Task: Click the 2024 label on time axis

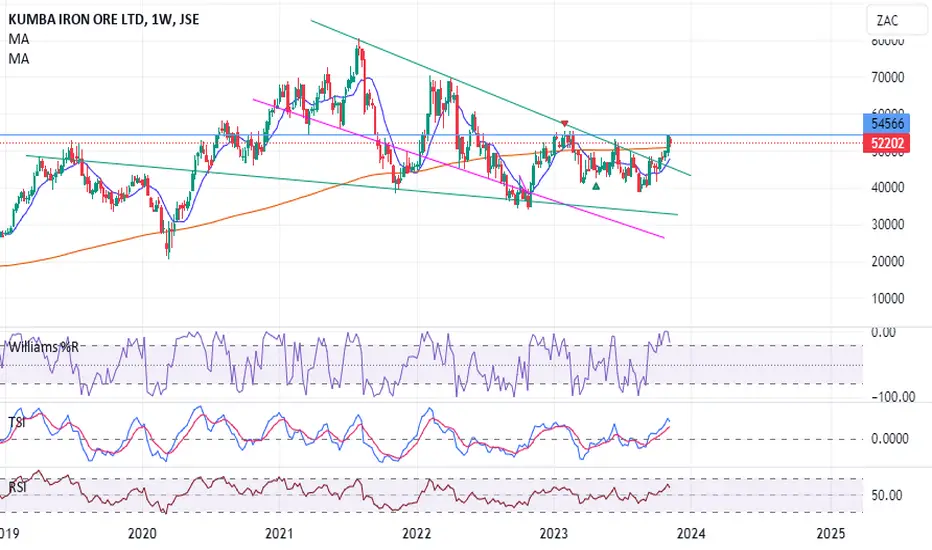Action: (691, 533)
